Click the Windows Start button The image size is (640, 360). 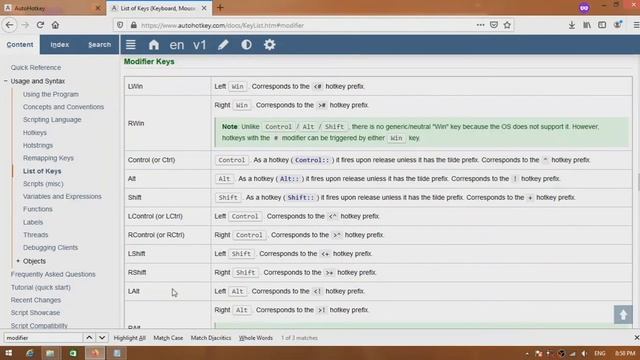coord(8,353)
